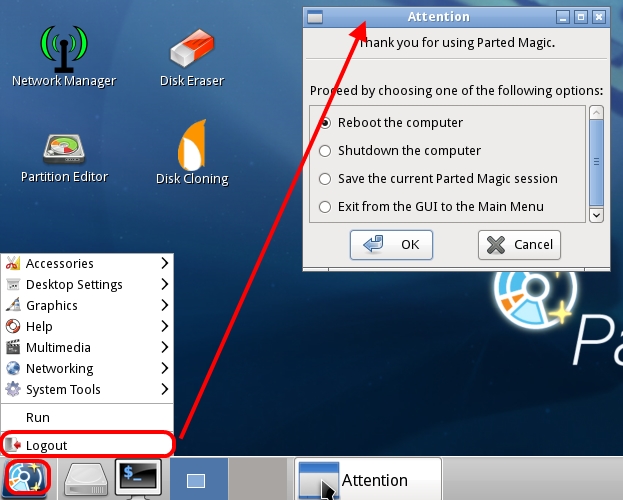Viewport: 623px width, 500px height.
Task: Select Save the current Parted Magic session
Action: click(x=438, y=179)
